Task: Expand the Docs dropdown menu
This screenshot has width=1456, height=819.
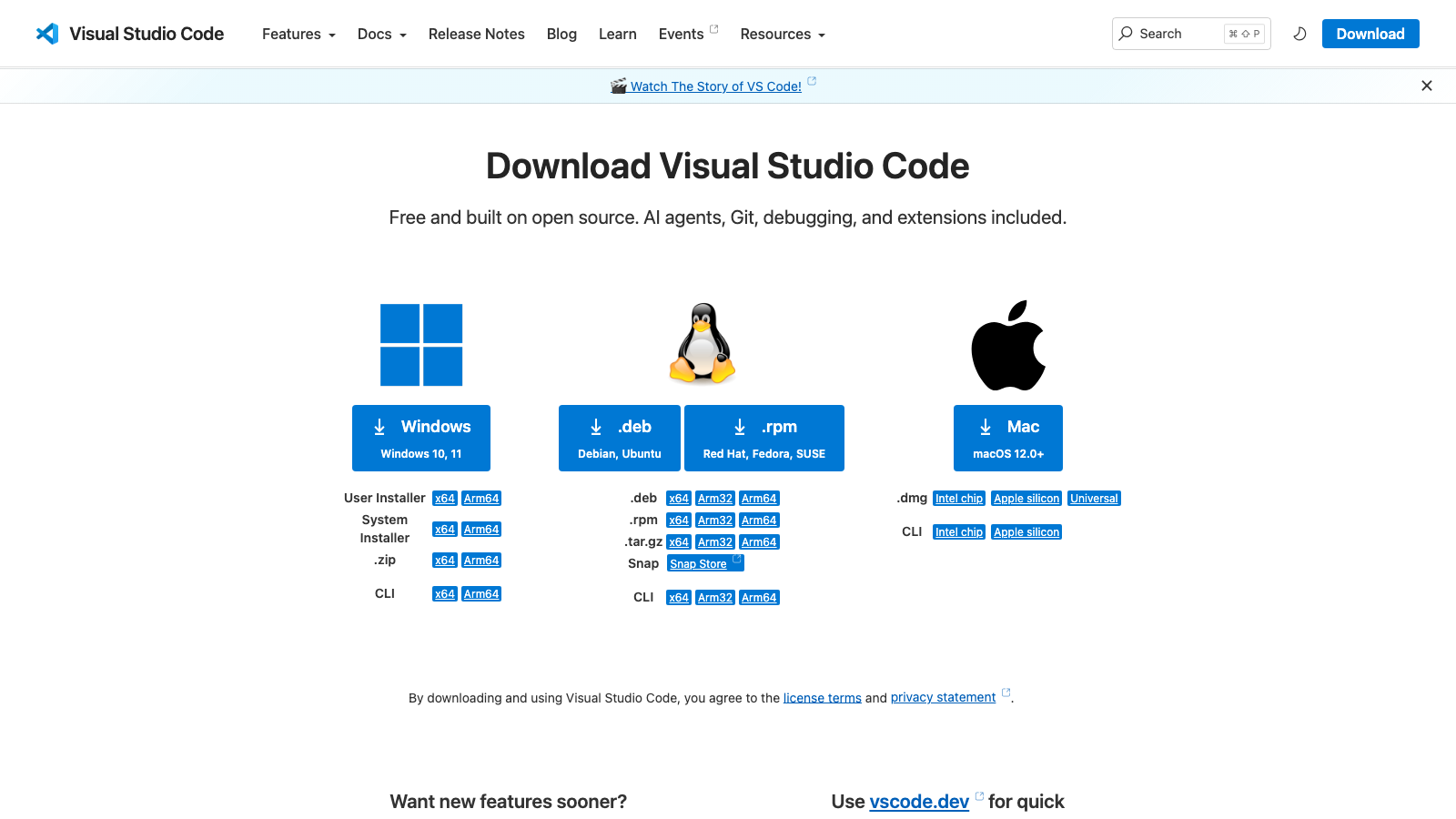Action: click(x=381, y=34)
